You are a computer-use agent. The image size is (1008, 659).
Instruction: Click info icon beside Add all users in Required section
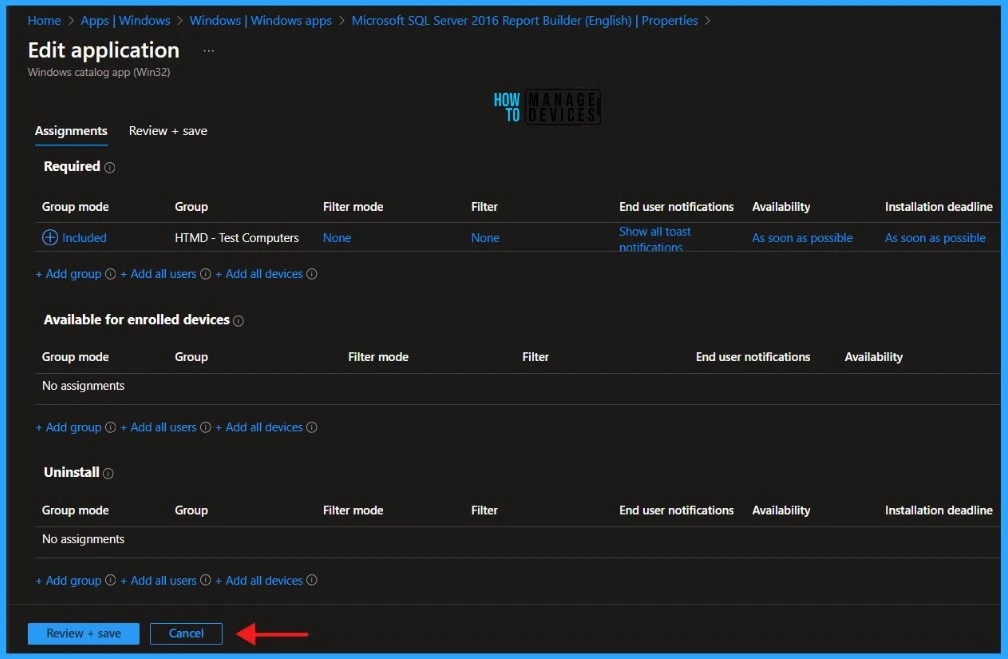206,274
